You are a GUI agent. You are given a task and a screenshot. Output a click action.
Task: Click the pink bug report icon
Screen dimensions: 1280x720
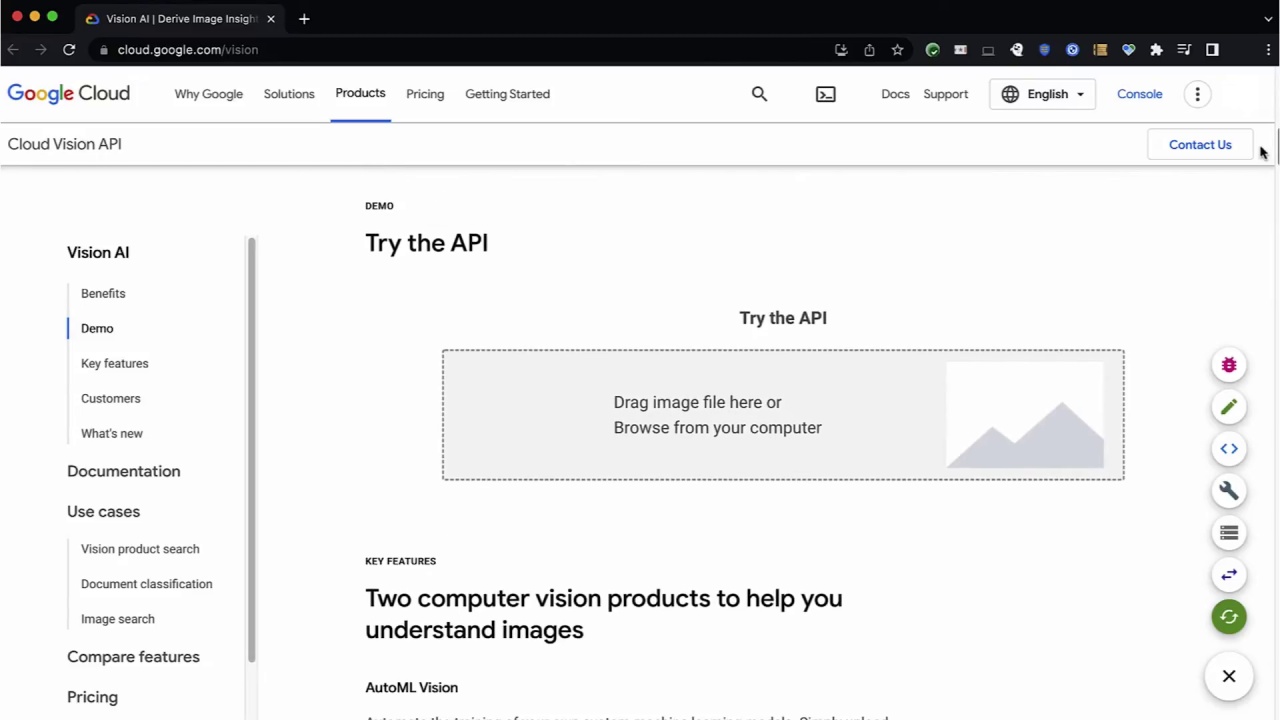[1229, 364]
